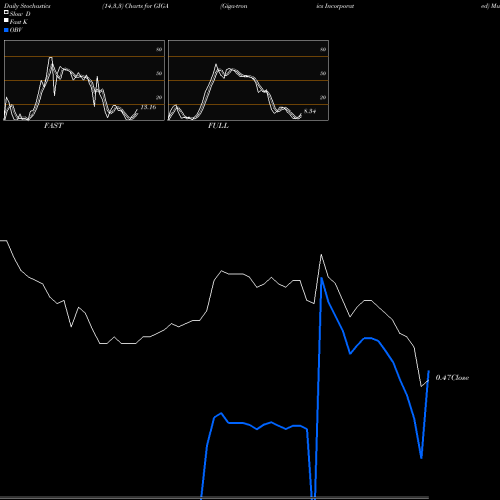Image resolution: width=500 pixels, height=500 pixels.
Task: Click the 80 level label in FULL chart
Action: (323, 49)
